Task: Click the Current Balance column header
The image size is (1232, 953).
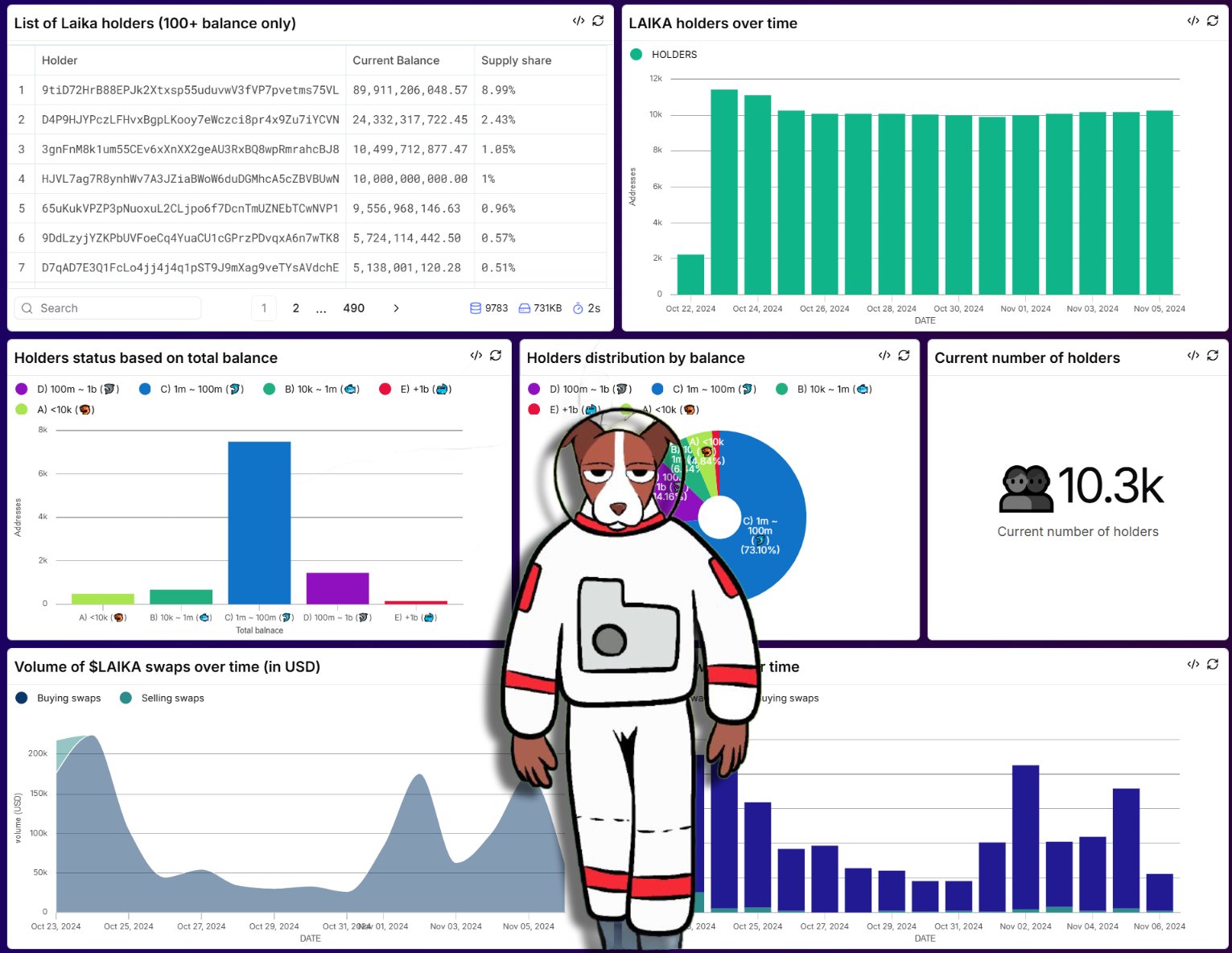Action: (x=396, y=60)
